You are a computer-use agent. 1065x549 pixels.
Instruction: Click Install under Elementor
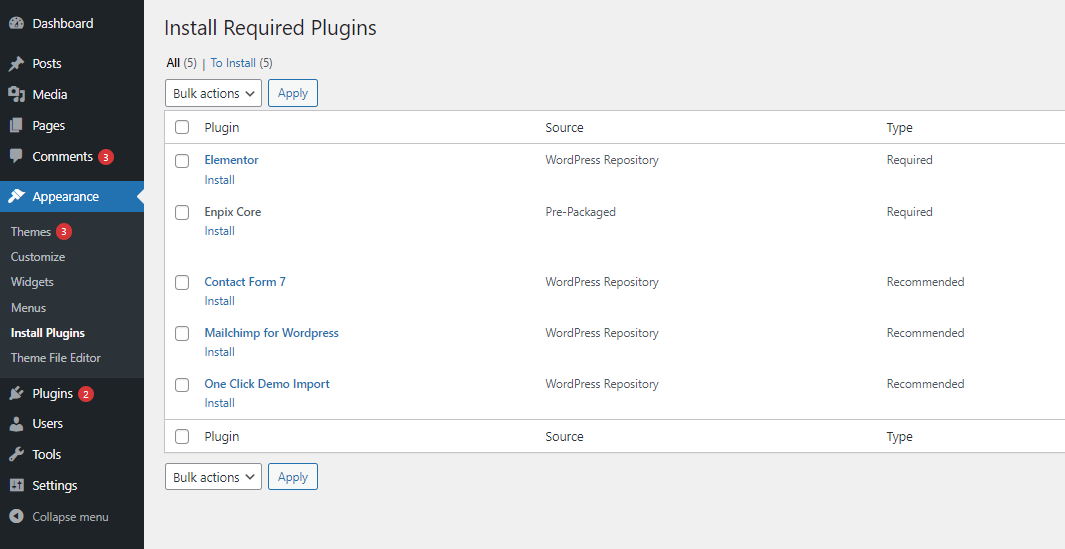tap(219, 180)
